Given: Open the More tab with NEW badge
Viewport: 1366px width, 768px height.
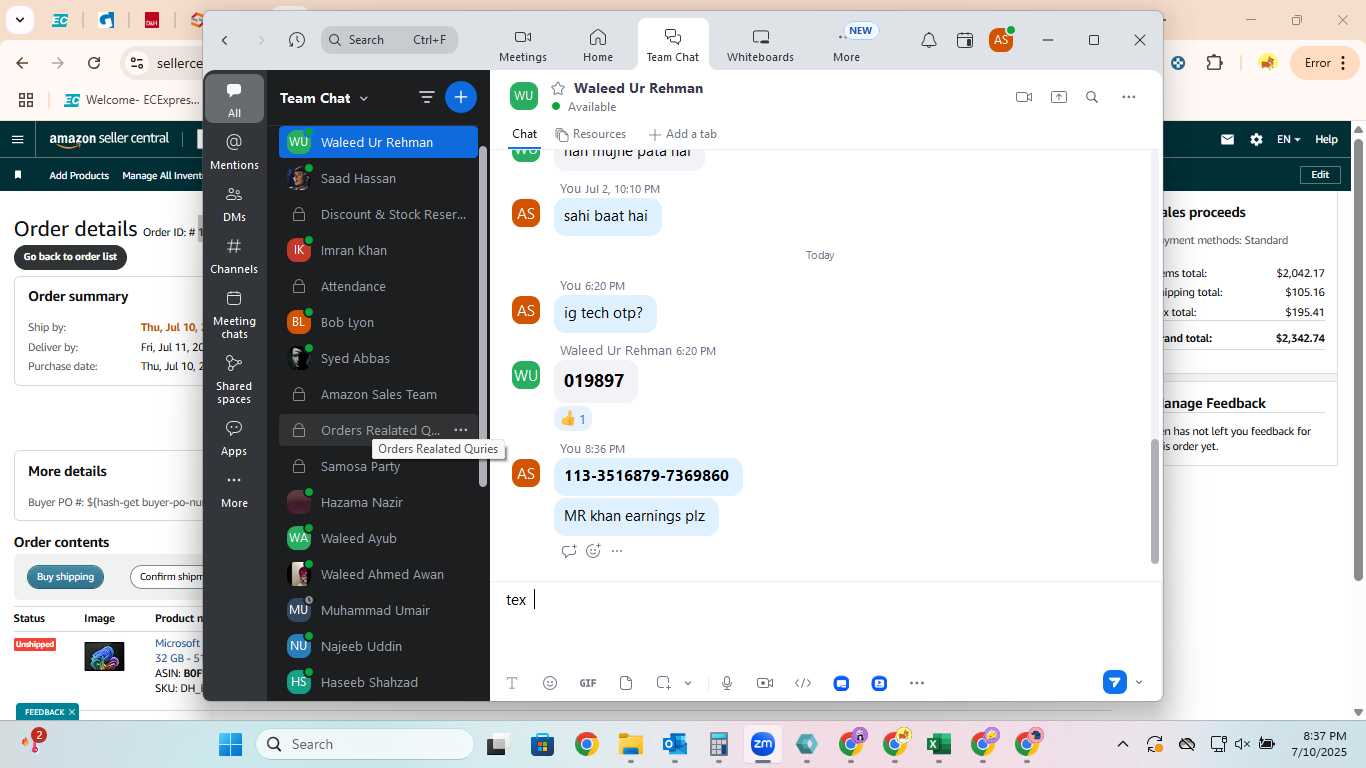Looking at the screenshot, I should (x=847, y=46).
